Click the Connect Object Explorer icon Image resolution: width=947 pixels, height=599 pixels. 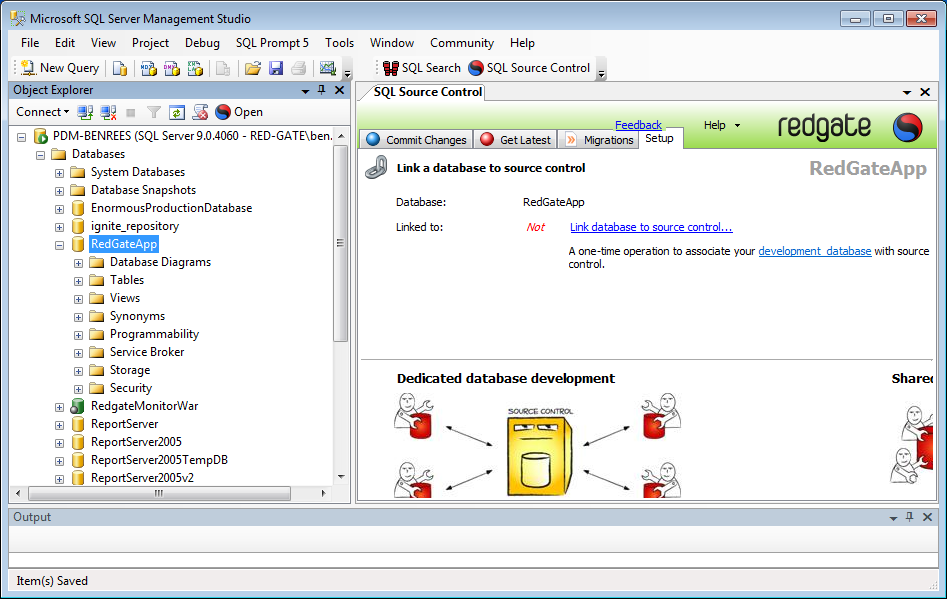click(x=85, y=112)
